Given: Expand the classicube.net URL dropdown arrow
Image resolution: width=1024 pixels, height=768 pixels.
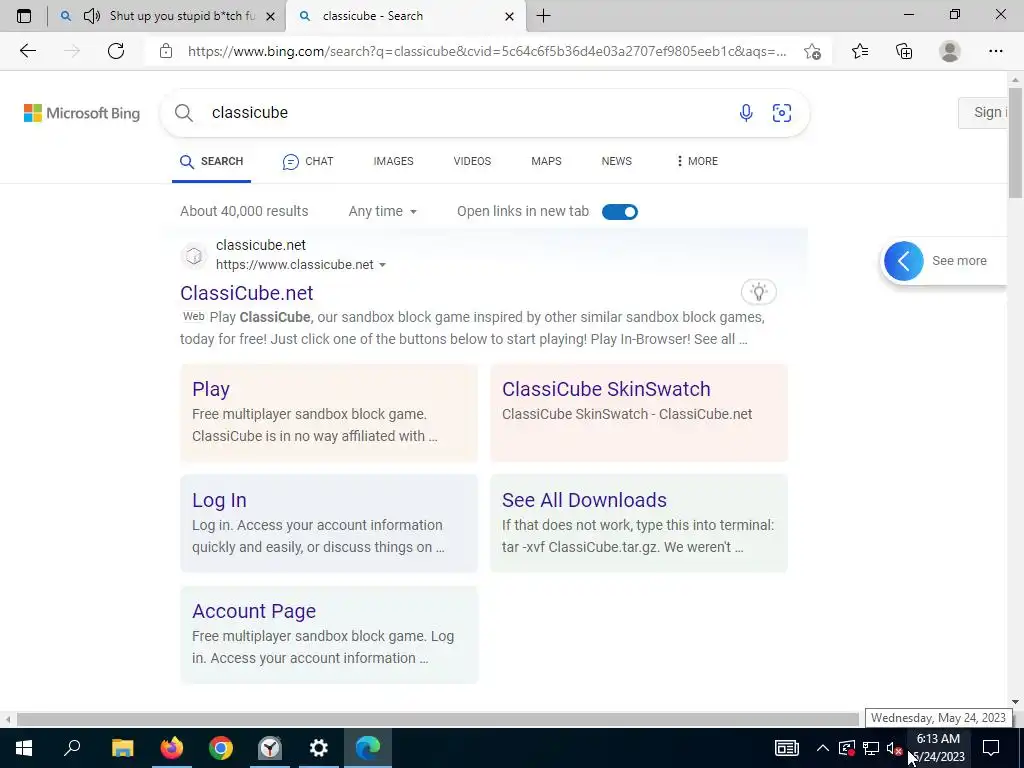Looking at the screenshot, I should pyautogui.click(x=382, y=265).
